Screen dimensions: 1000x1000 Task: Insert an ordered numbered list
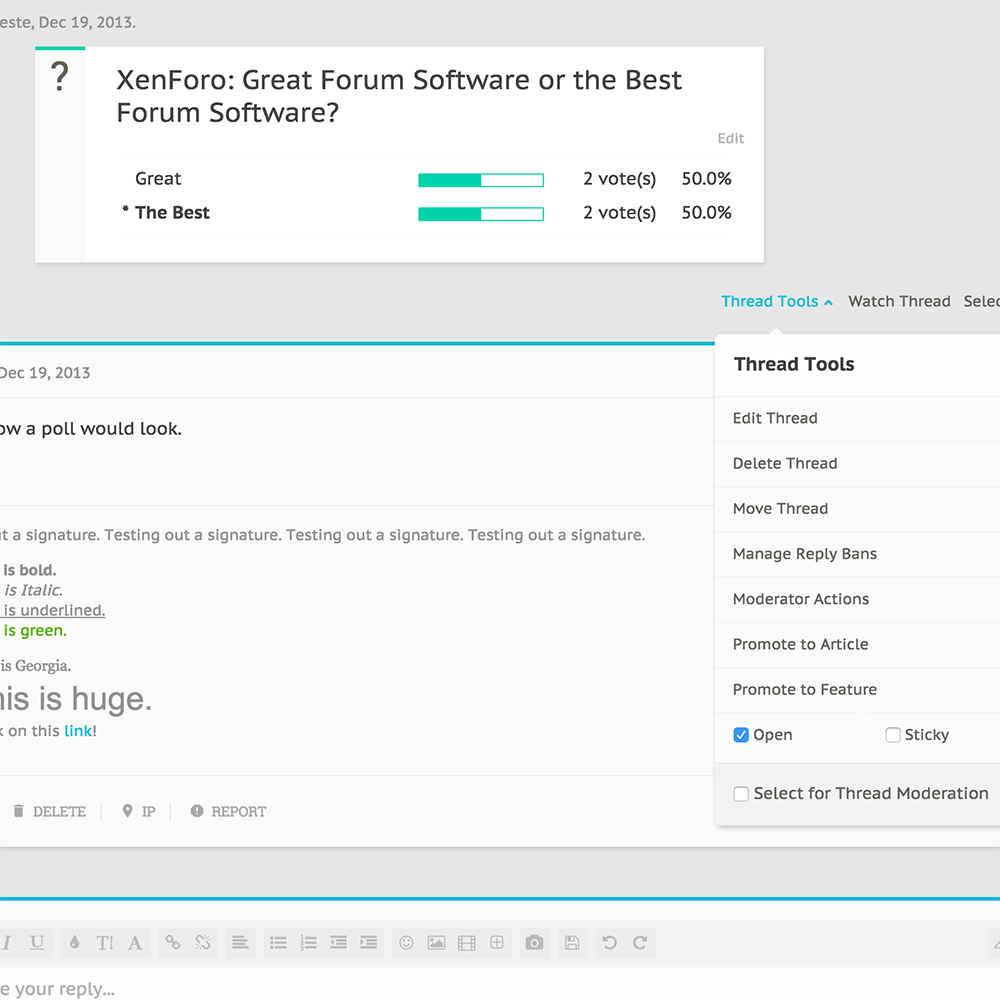[x=309, y=943]
